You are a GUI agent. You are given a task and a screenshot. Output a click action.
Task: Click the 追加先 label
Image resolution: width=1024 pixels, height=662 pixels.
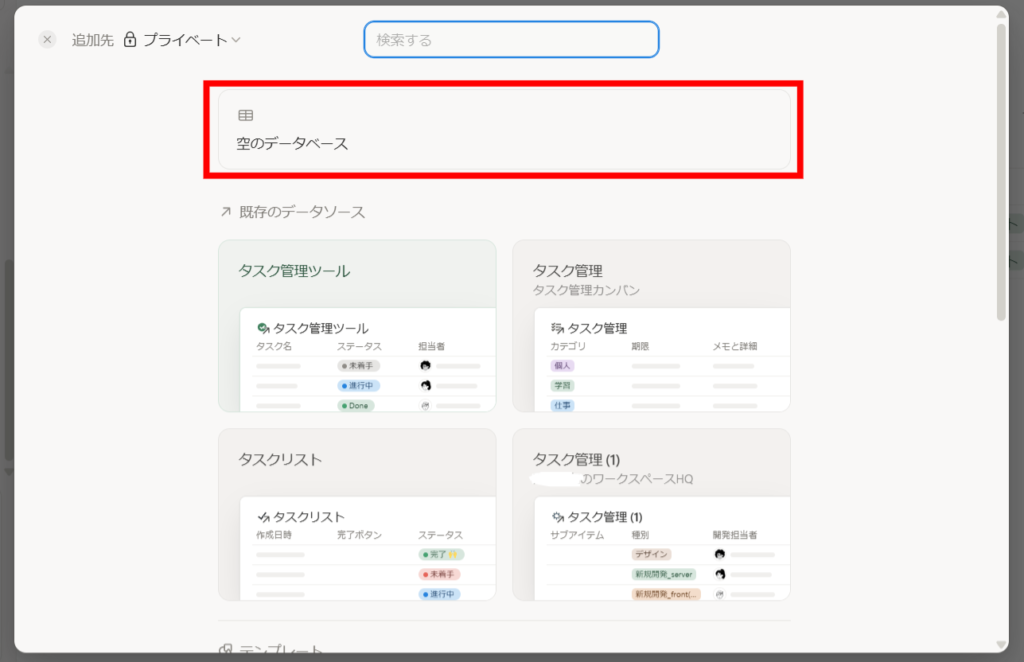[93, 40]
